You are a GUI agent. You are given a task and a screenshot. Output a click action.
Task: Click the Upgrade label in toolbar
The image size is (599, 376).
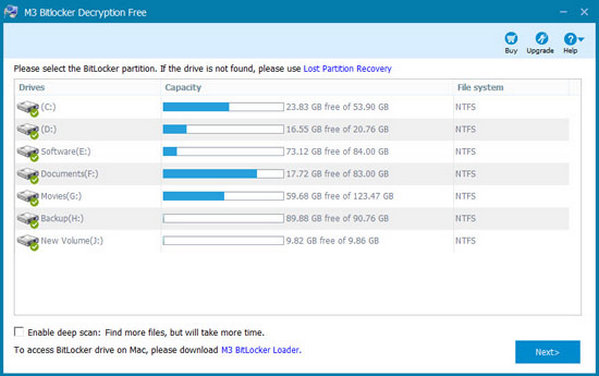point(540,51)
